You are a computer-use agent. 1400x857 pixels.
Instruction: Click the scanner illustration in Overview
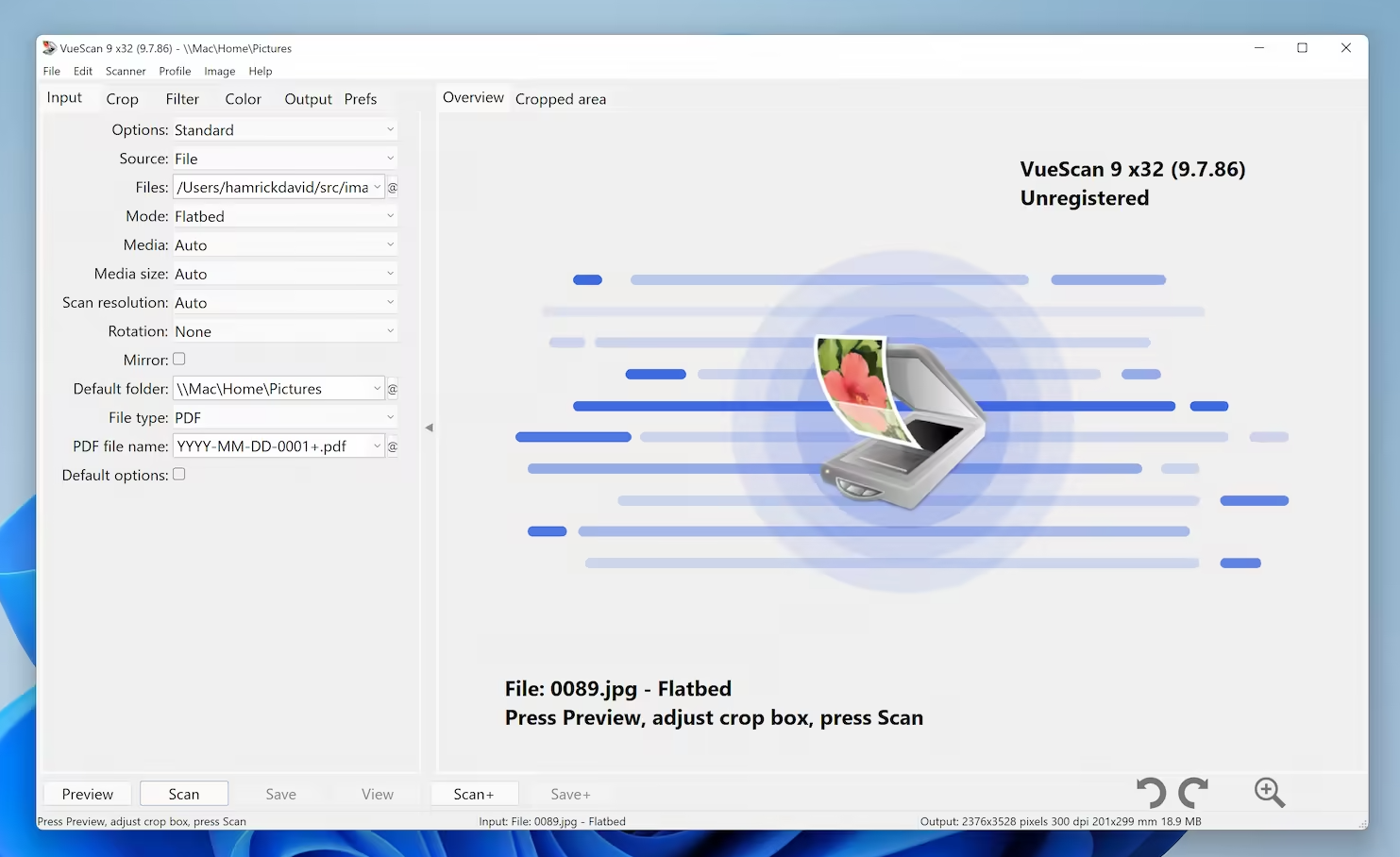[x=900, y=422]
